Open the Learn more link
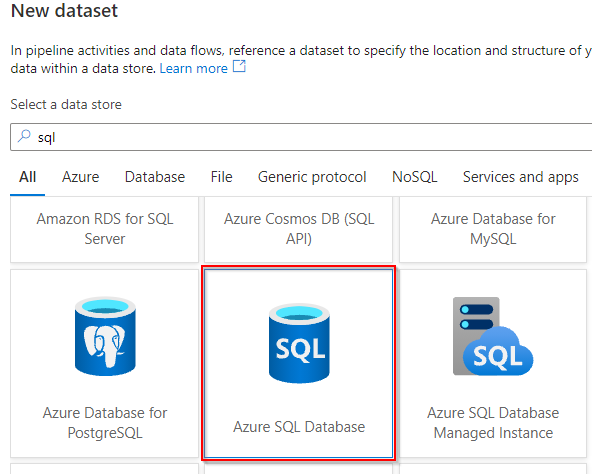The image size is (592, 474). click(x=193, y=68)
